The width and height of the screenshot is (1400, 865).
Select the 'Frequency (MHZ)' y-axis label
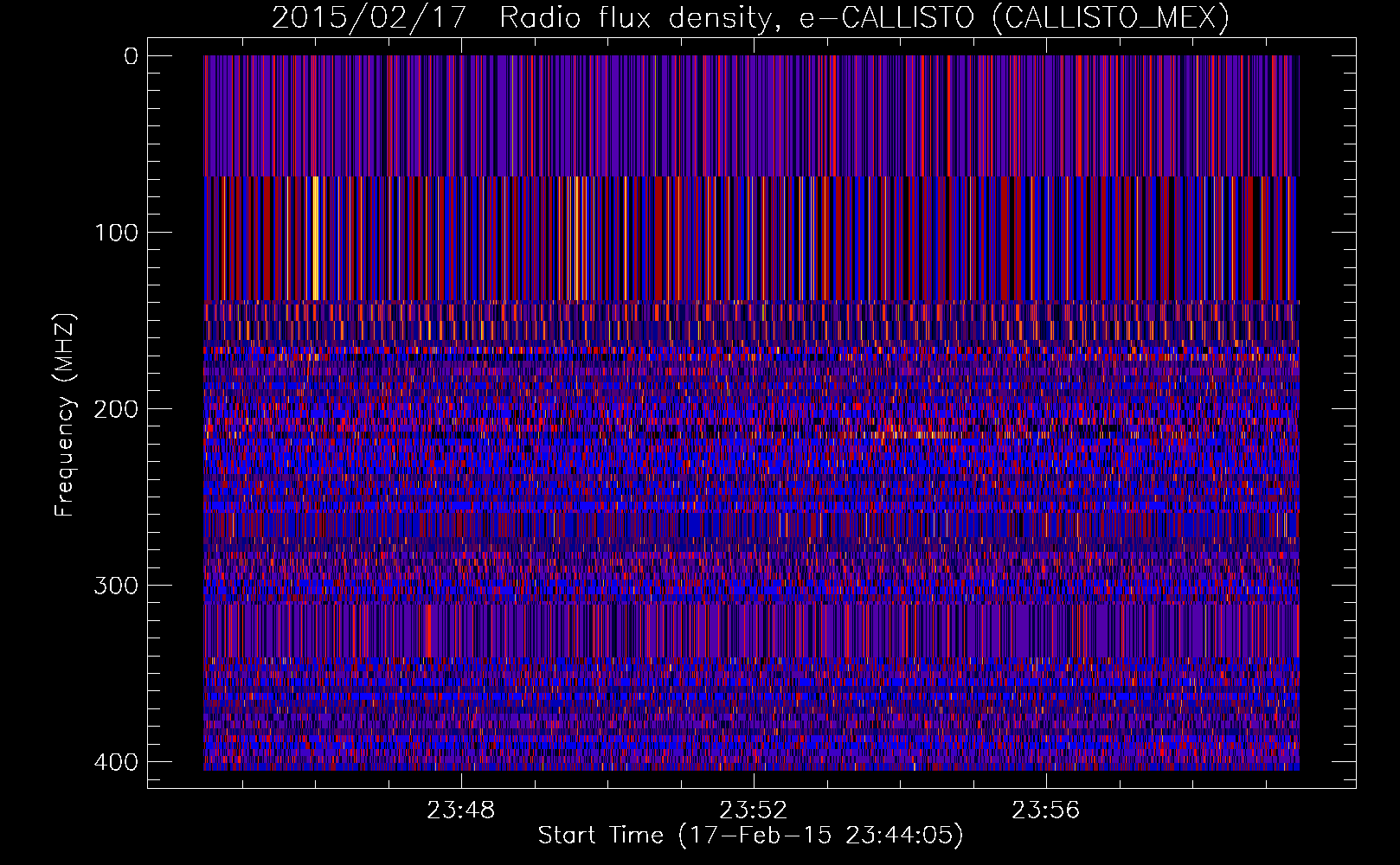(x=65, y=414)
